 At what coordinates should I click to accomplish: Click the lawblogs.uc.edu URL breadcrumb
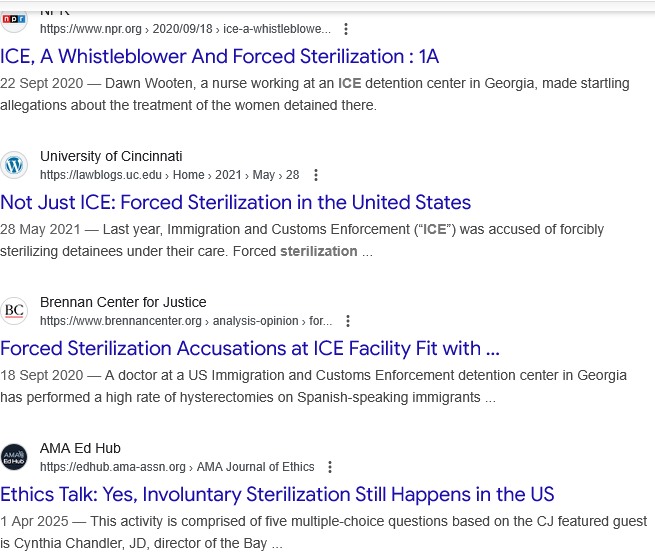[x=170, y=175]
